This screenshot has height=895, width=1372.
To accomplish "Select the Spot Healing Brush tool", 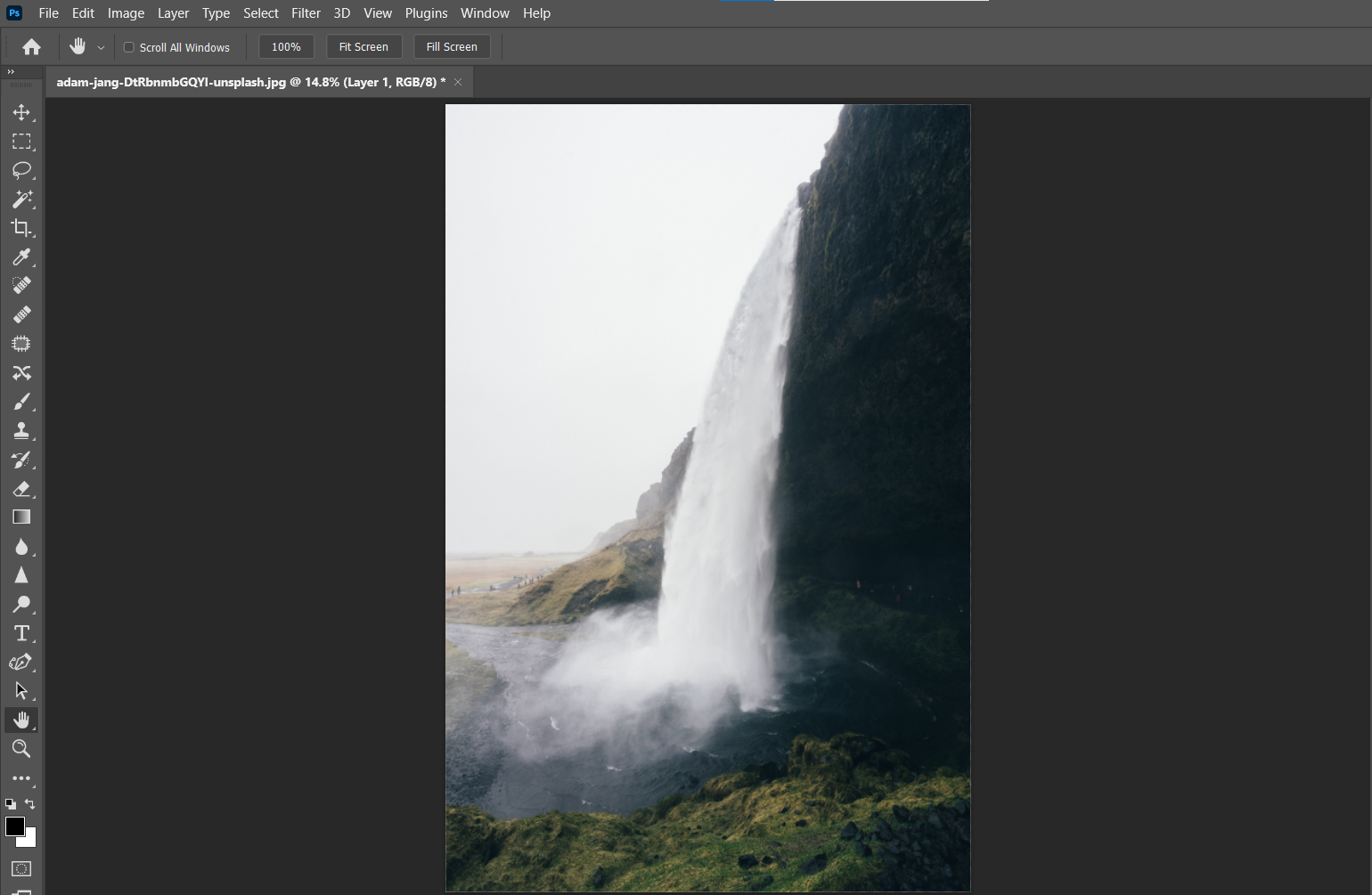I will (21, 285).
